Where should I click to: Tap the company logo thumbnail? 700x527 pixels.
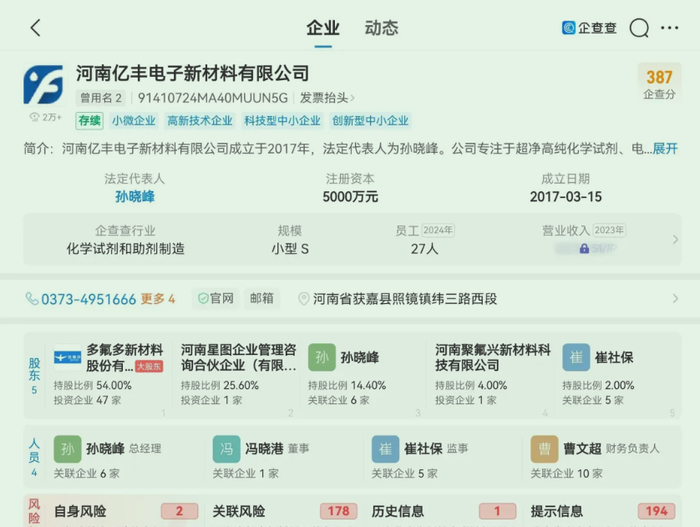point(43,85)
